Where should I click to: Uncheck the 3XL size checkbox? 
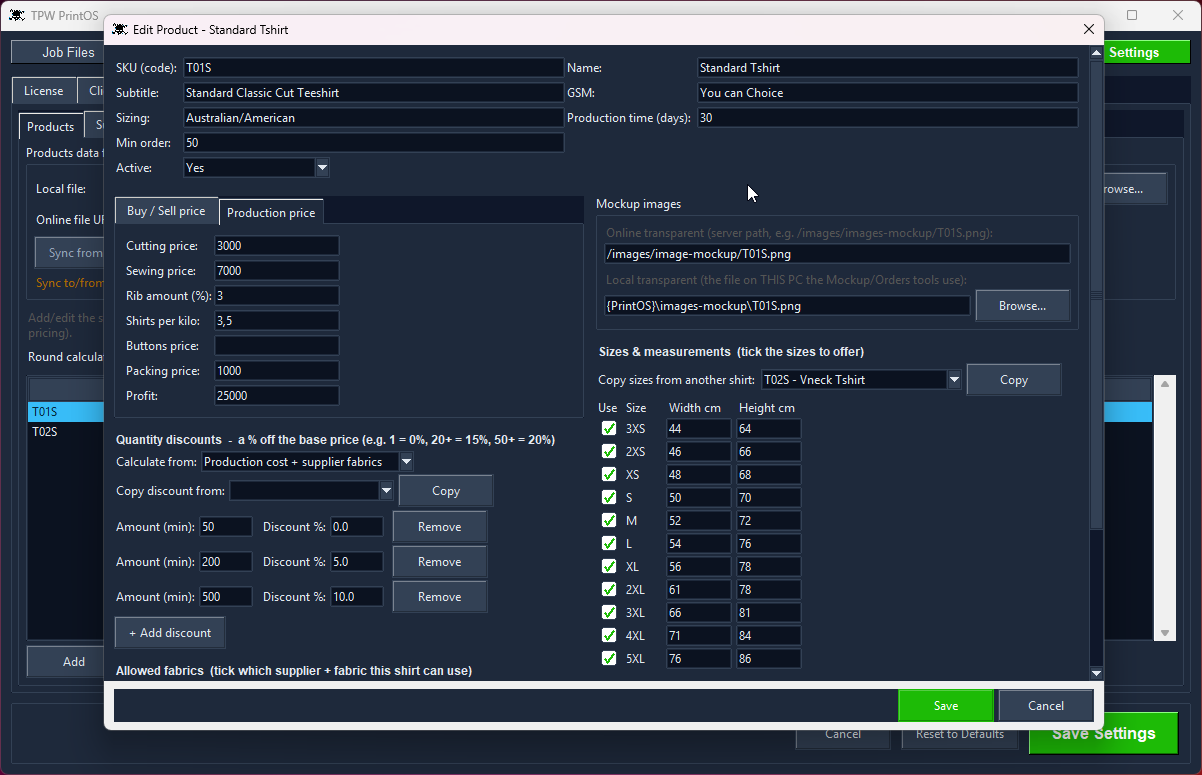click(609, 613)
